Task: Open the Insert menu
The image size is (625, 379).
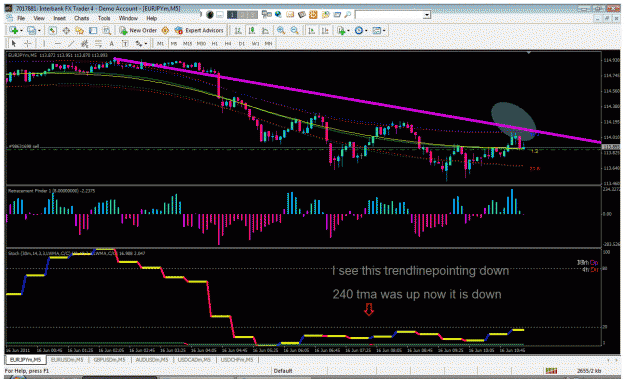Action: [x=59, y=18]
